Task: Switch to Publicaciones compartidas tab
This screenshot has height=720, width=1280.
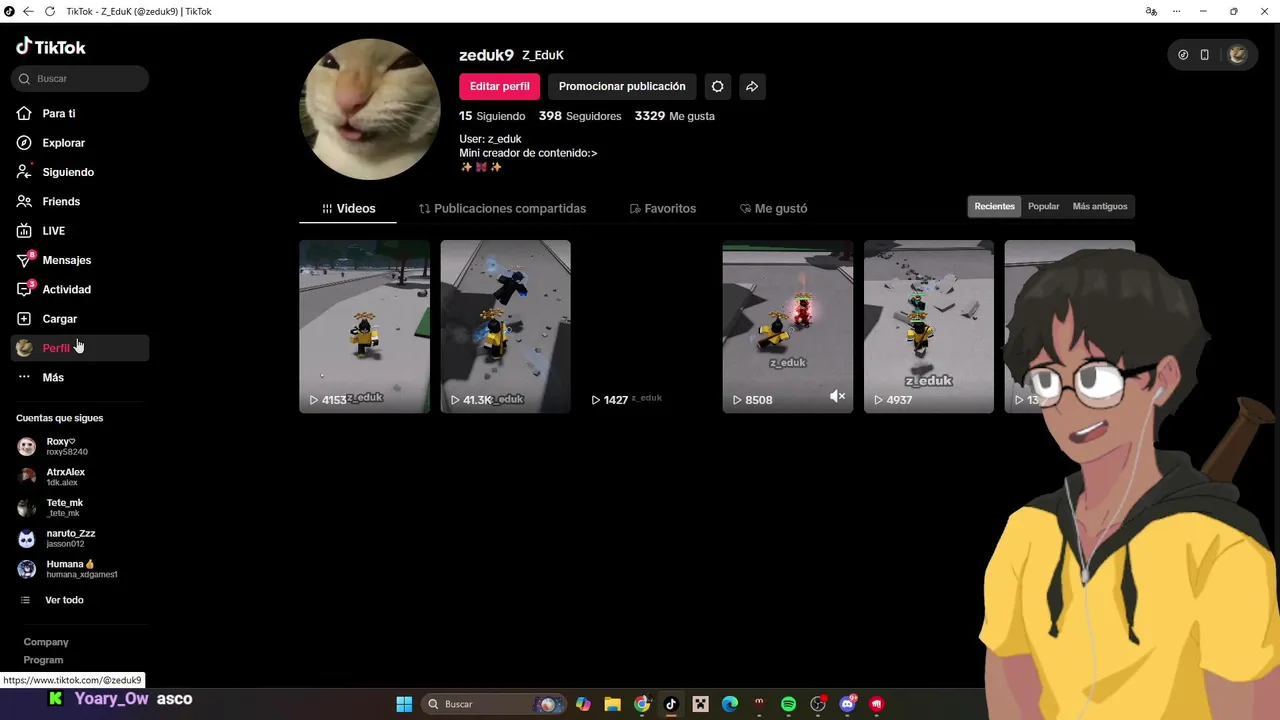Action: 502,208
